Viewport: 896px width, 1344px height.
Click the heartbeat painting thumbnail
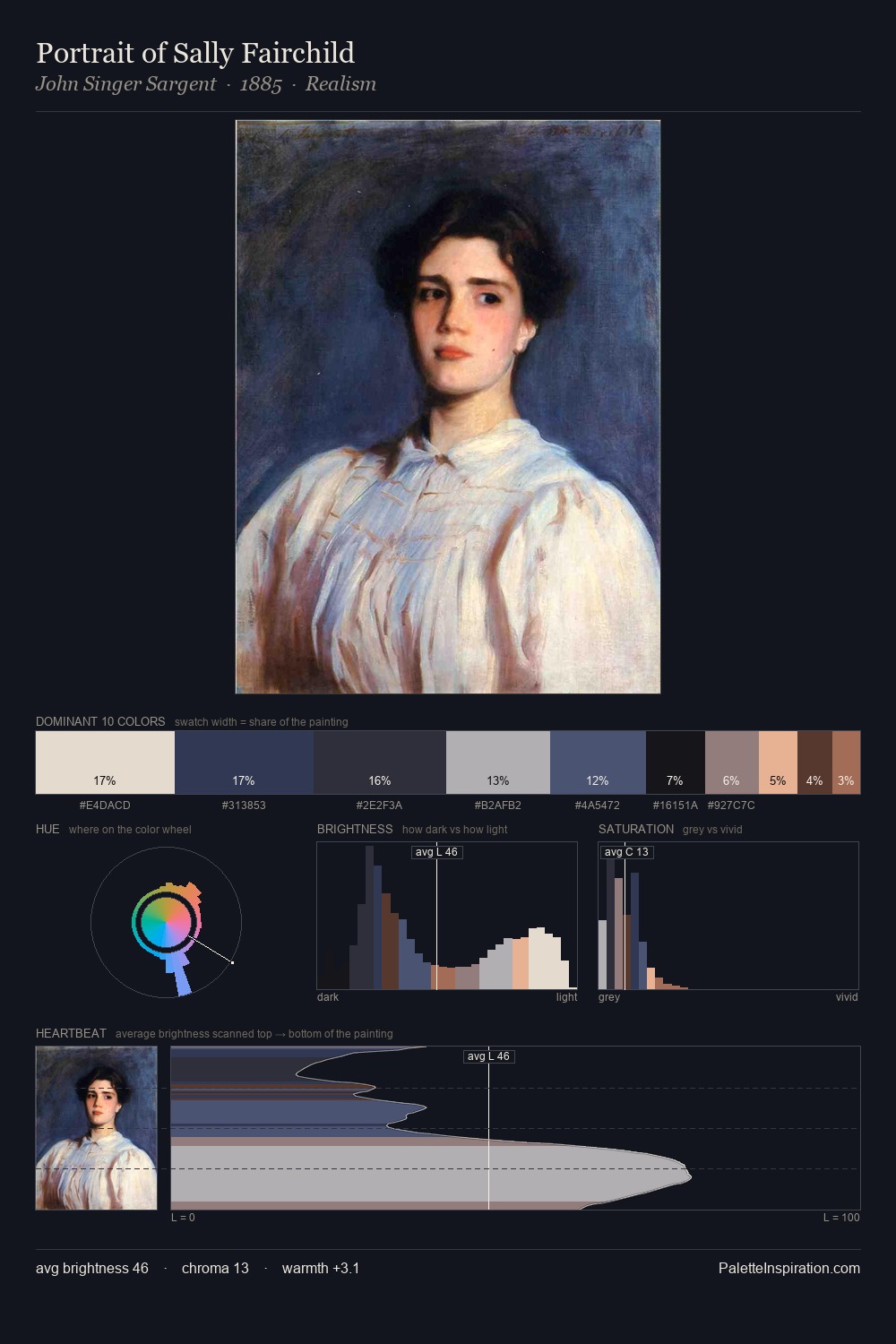(96, 1128)
